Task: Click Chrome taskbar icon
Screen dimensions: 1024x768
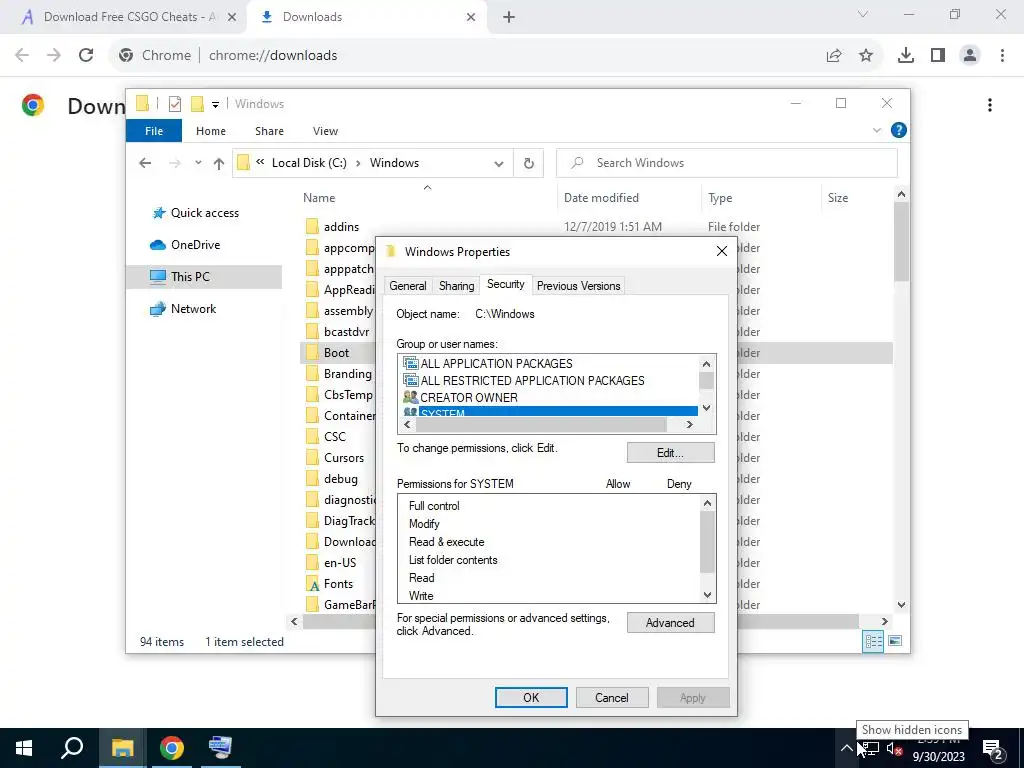Action: (172, 748)
